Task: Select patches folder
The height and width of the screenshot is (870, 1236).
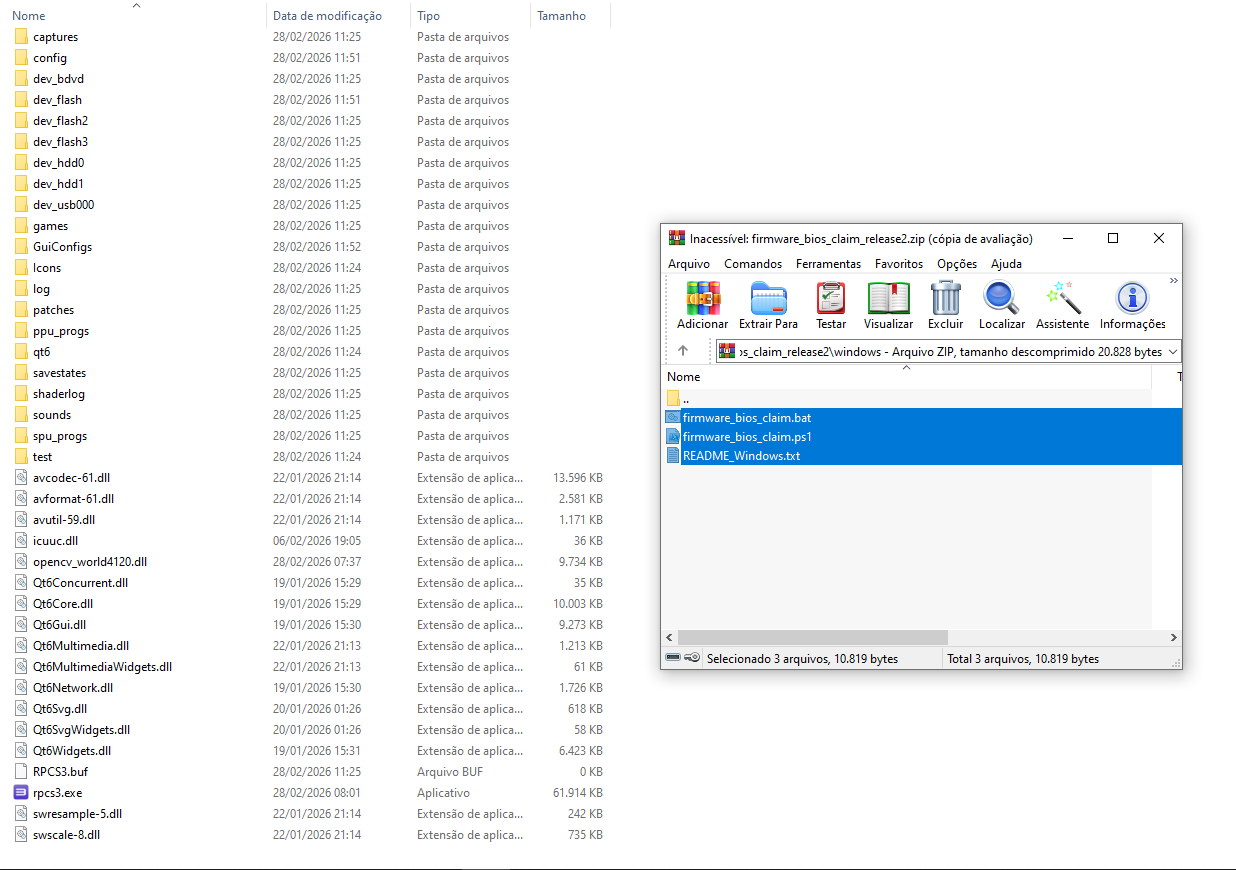Action: [x=53, y=310]
